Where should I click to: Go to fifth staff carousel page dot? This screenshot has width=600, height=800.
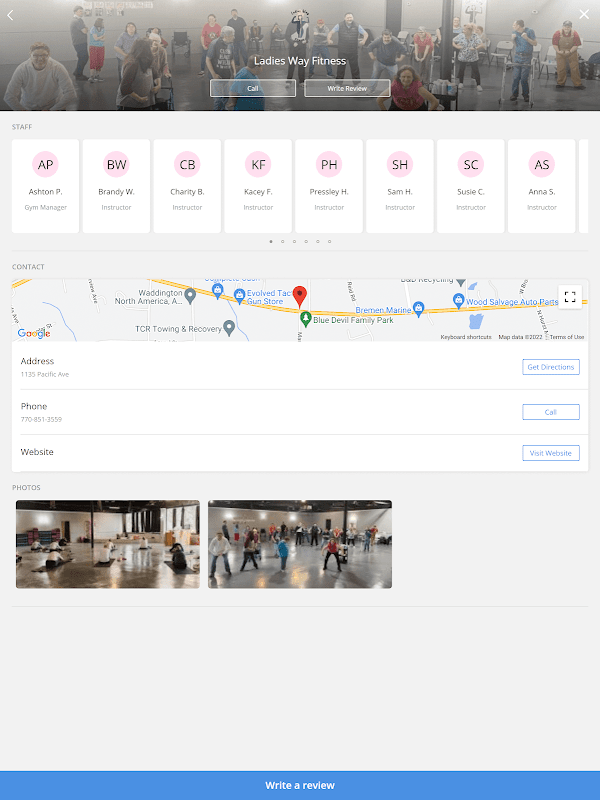click(x=318, y=241)
